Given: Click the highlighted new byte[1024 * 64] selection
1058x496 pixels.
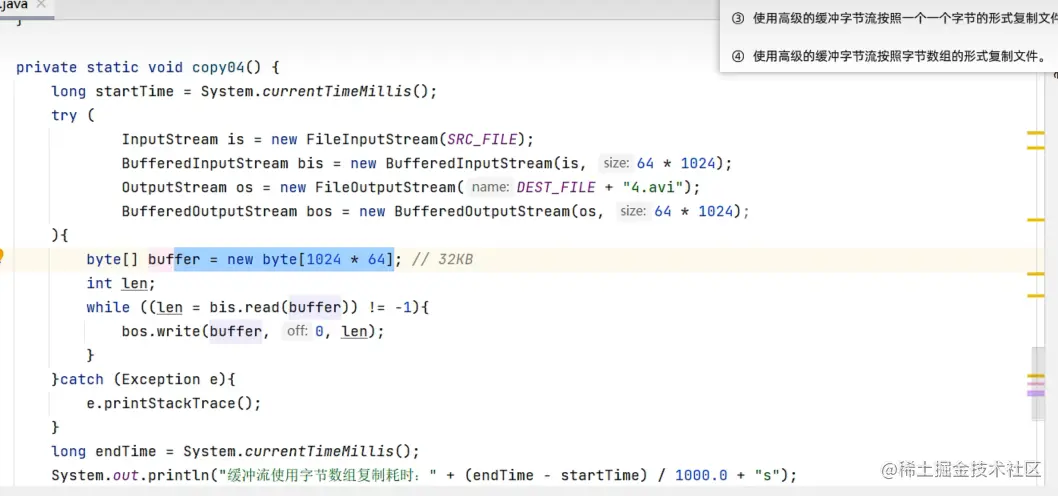Looking at the screenshot, I should [283, 259].
